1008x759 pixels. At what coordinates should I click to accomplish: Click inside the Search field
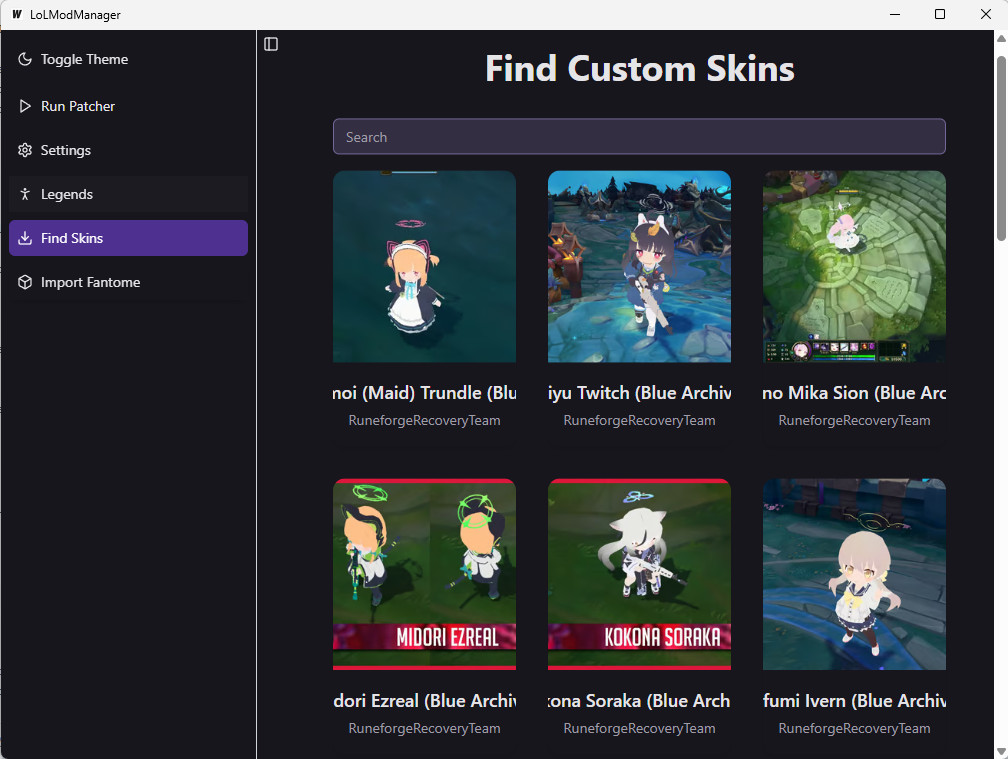[639, 136]
